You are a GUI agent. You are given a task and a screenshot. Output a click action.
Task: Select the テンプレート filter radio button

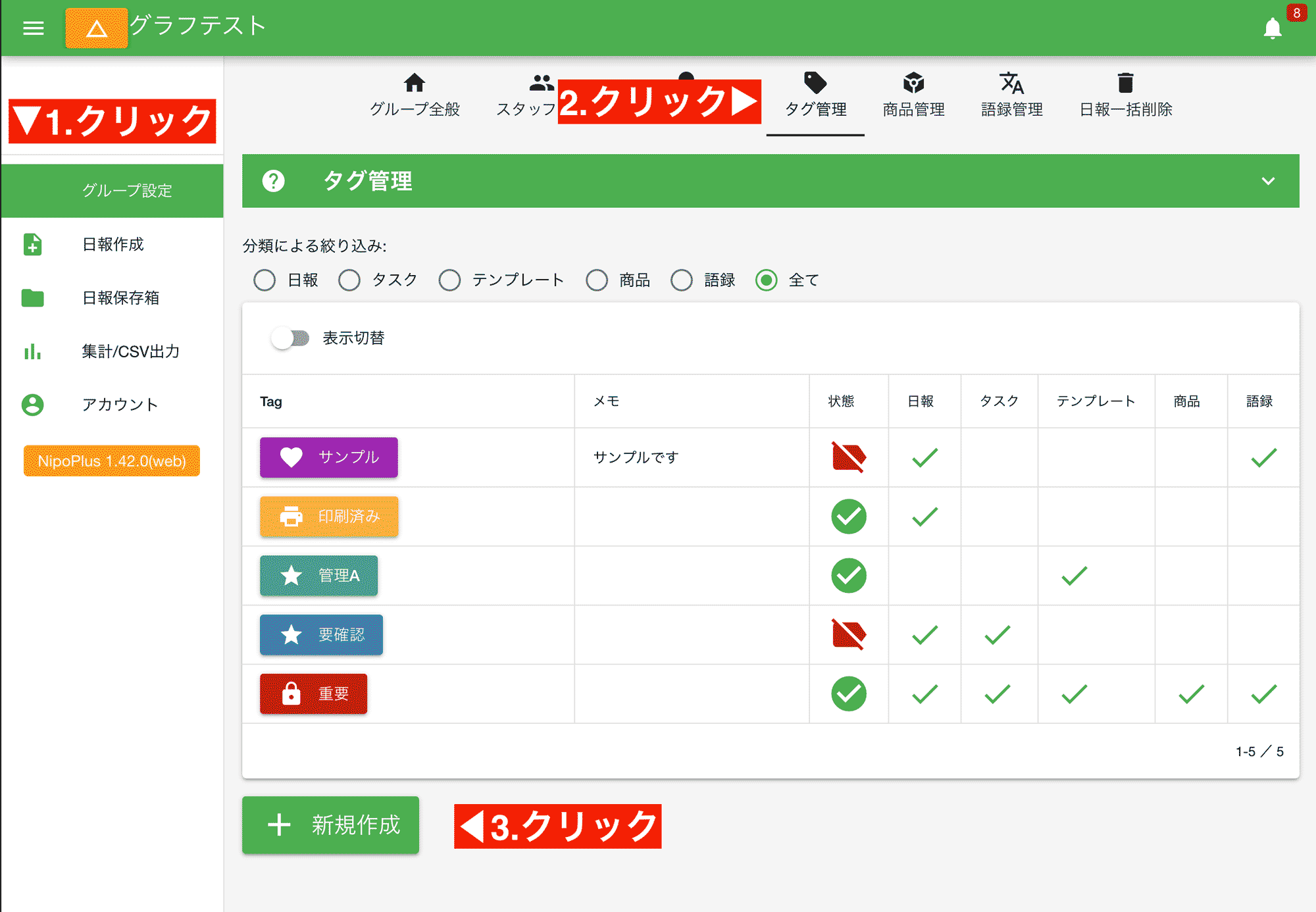(450, 280)
